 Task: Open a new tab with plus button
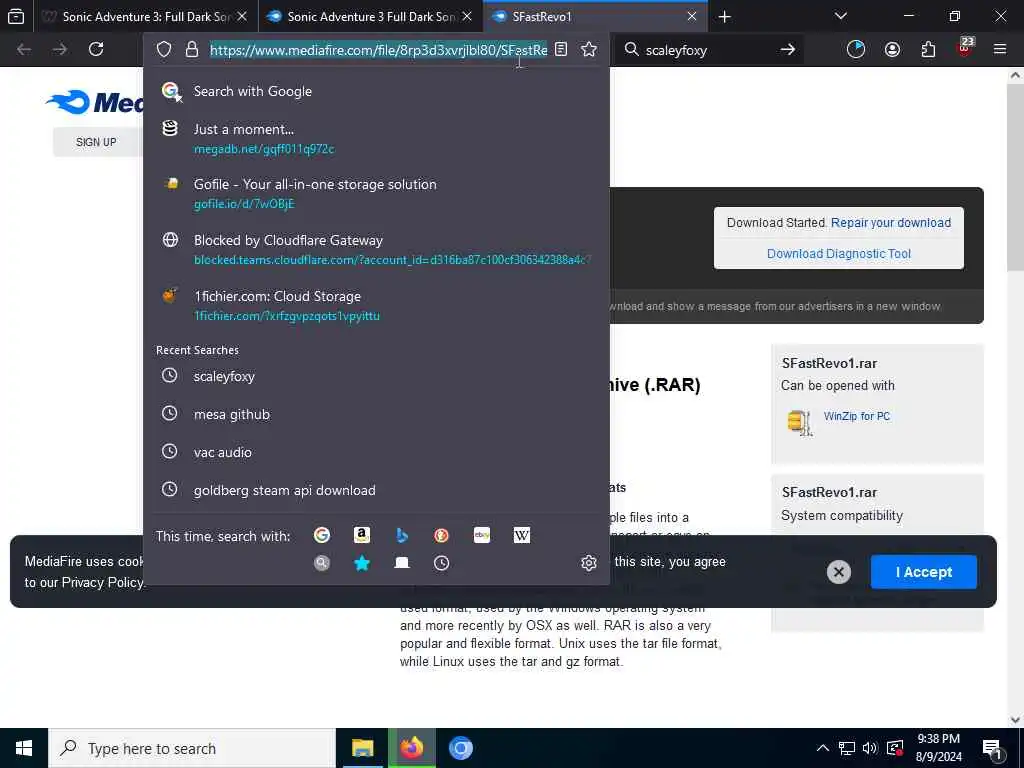click(x=725, y=16)
